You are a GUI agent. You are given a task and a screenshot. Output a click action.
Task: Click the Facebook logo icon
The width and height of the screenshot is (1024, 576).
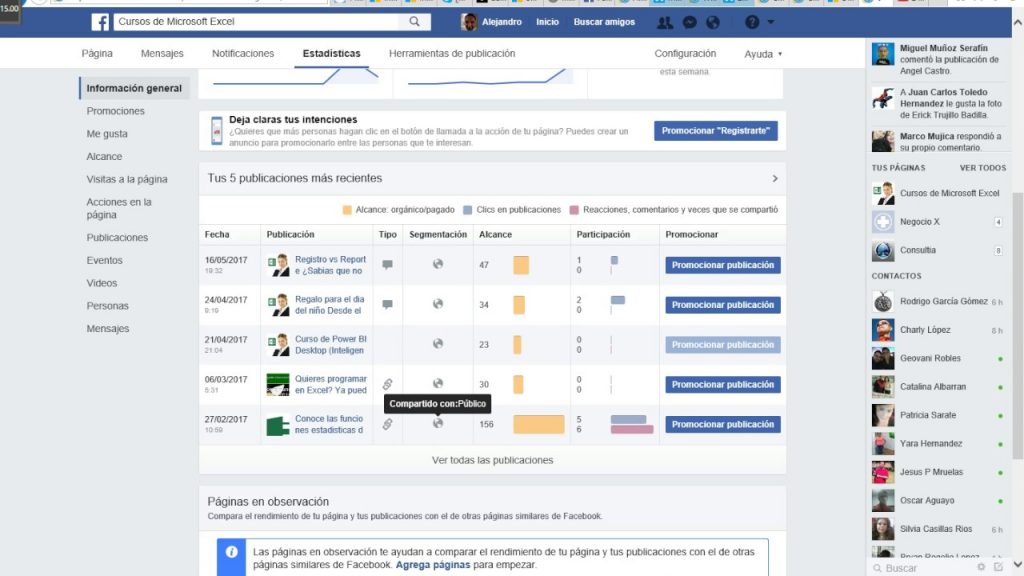100,22
